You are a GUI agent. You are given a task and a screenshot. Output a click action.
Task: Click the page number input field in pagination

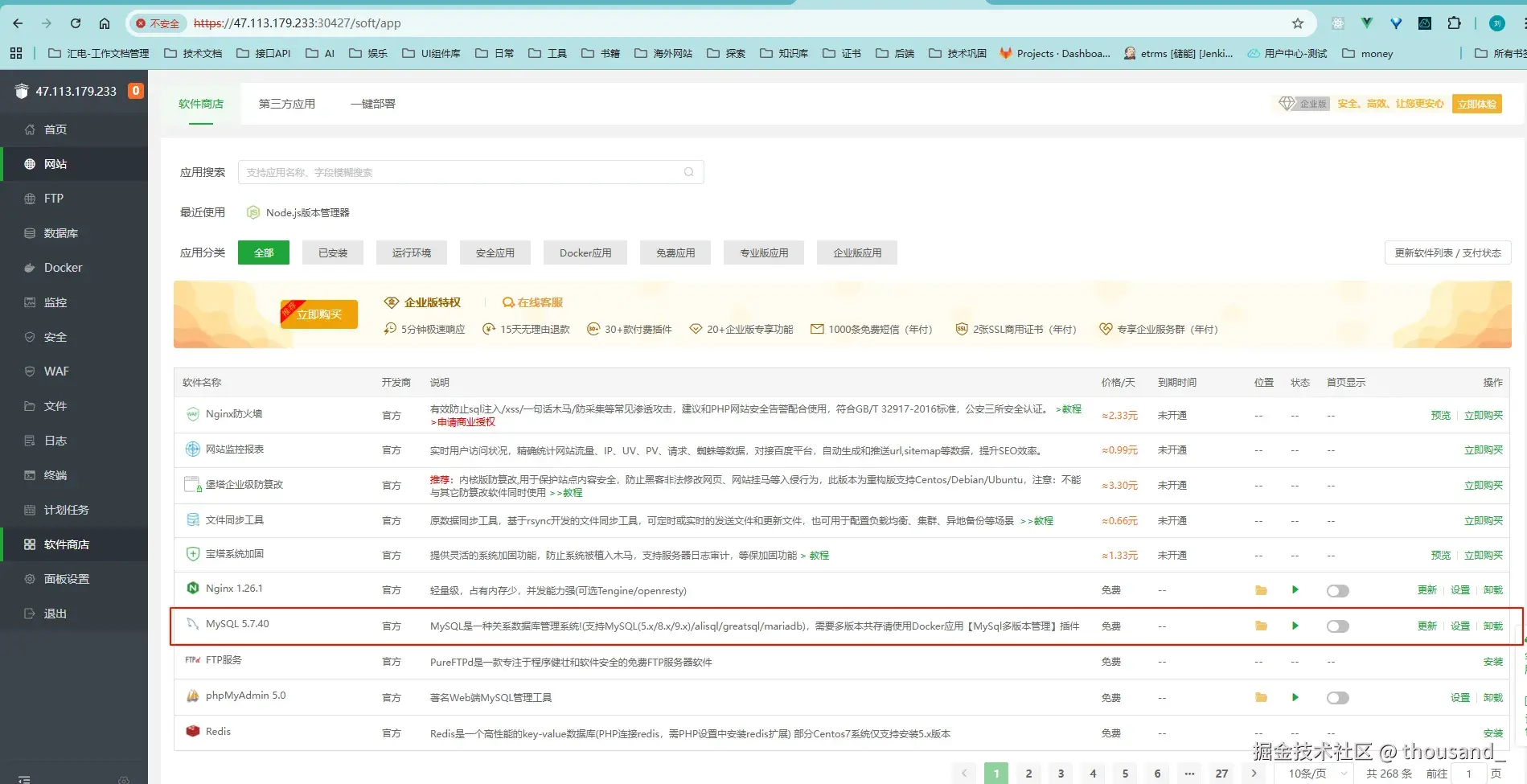[1469, 773]
